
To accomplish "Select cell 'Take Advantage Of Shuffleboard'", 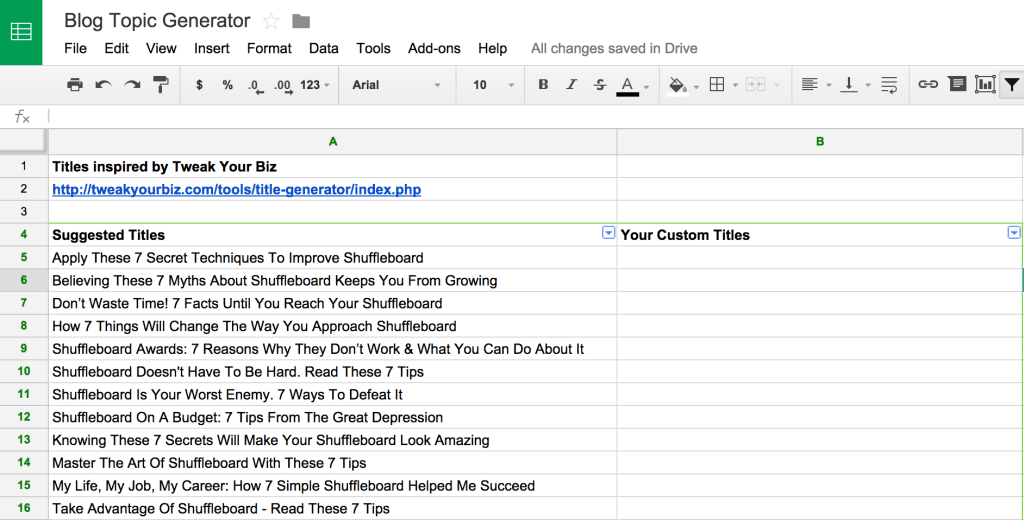I will 332,508.
